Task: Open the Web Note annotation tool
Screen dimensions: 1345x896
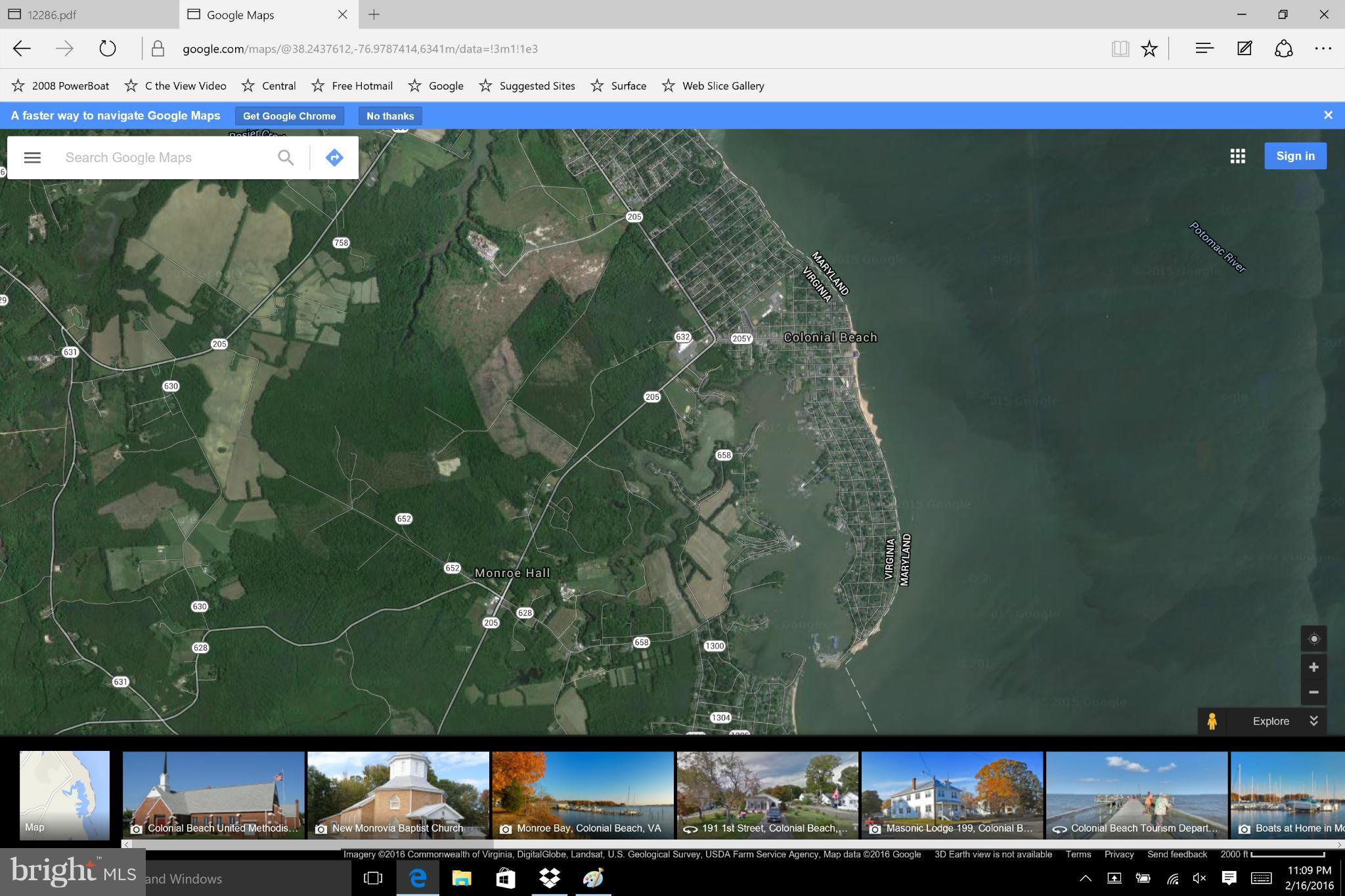Action: pyautogui.click(x=1243, y=48)
